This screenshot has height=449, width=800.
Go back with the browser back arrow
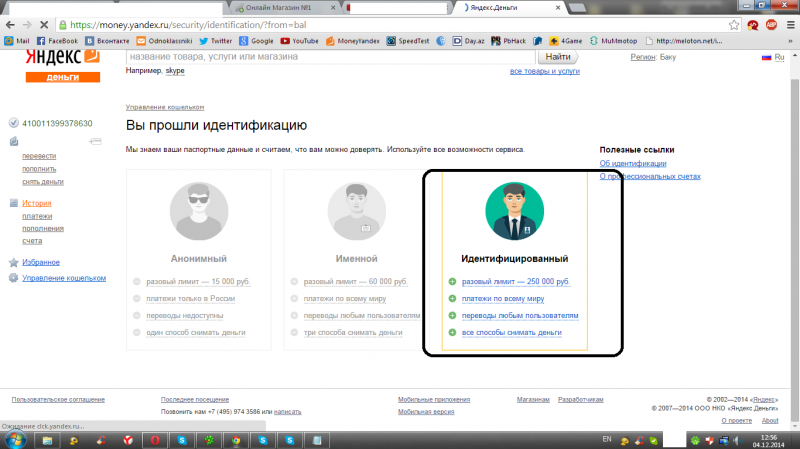[x=10, y=24]
